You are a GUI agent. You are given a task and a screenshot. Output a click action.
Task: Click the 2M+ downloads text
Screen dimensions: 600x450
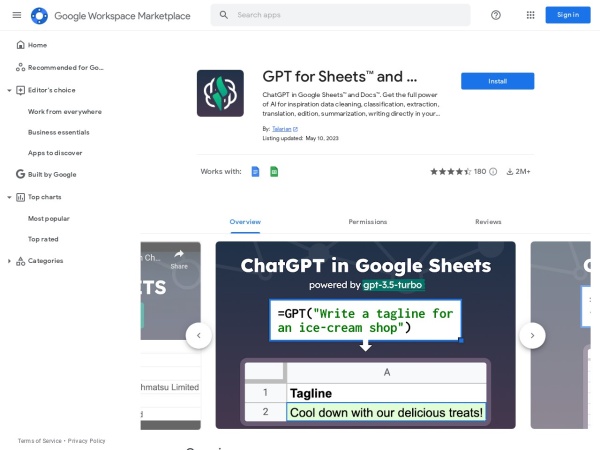pos(523,171)
